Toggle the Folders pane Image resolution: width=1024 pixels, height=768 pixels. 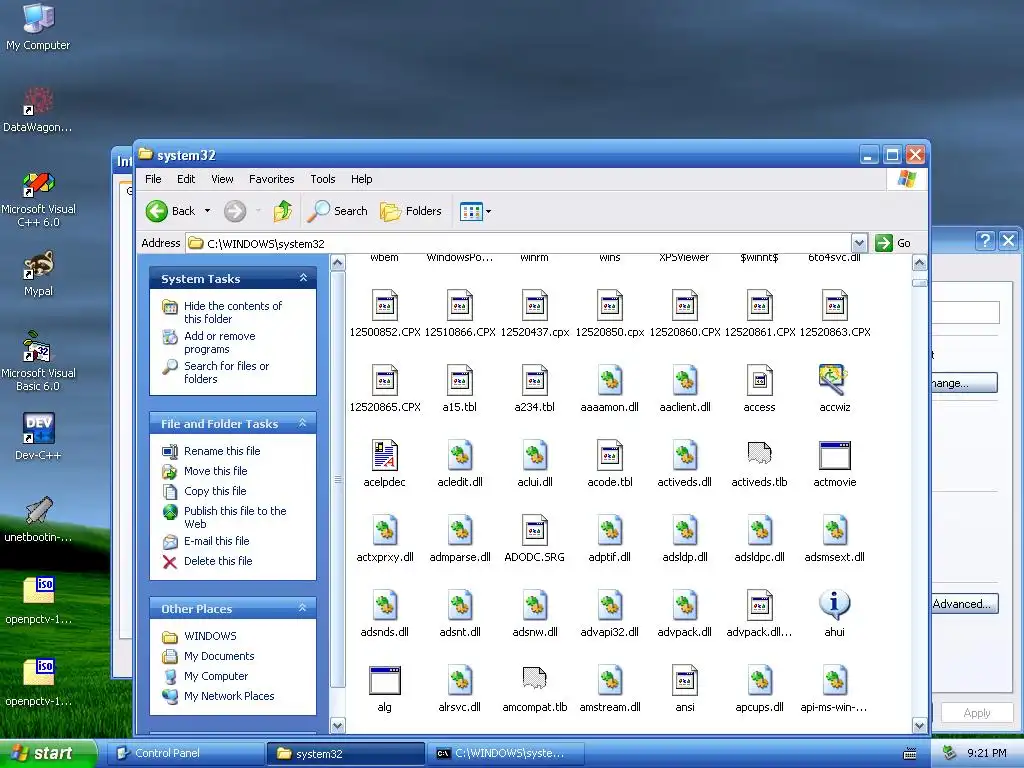pos(411,211)
